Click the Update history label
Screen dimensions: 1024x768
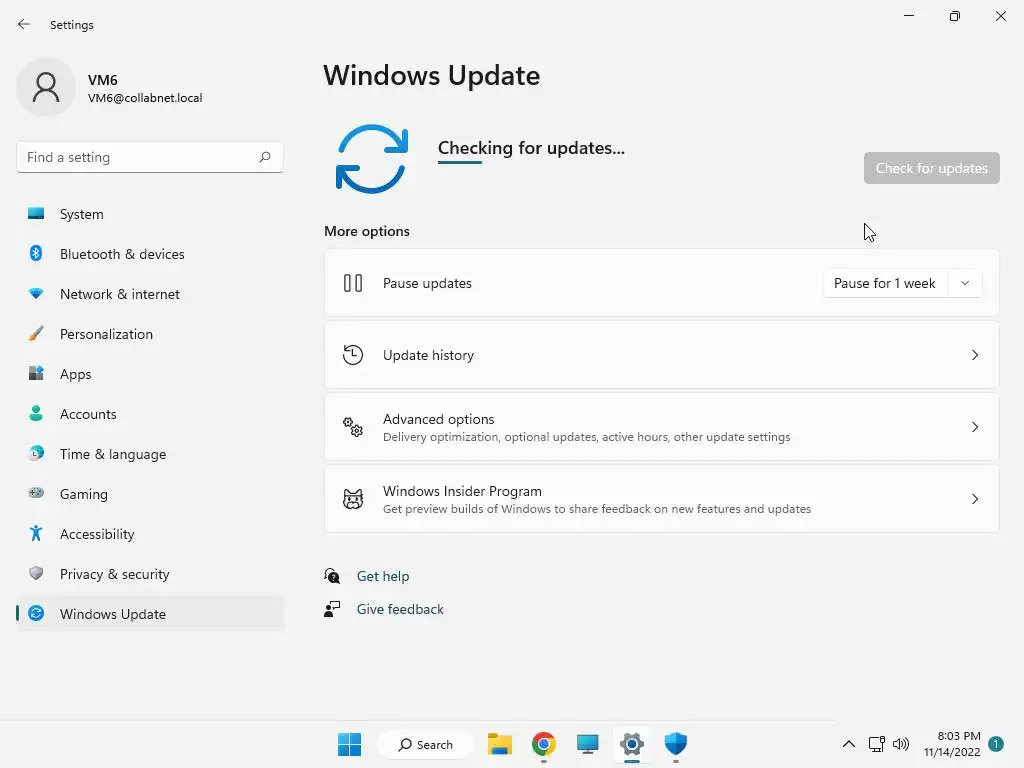(x=428, y=355)
